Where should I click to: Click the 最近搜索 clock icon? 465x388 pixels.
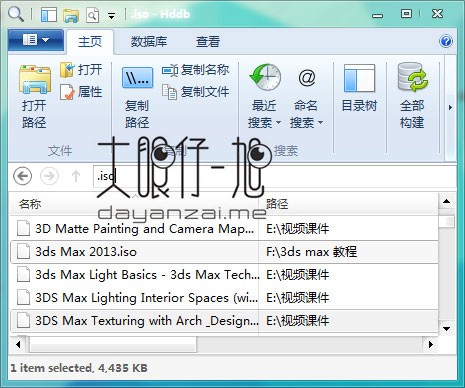point(265,77)
